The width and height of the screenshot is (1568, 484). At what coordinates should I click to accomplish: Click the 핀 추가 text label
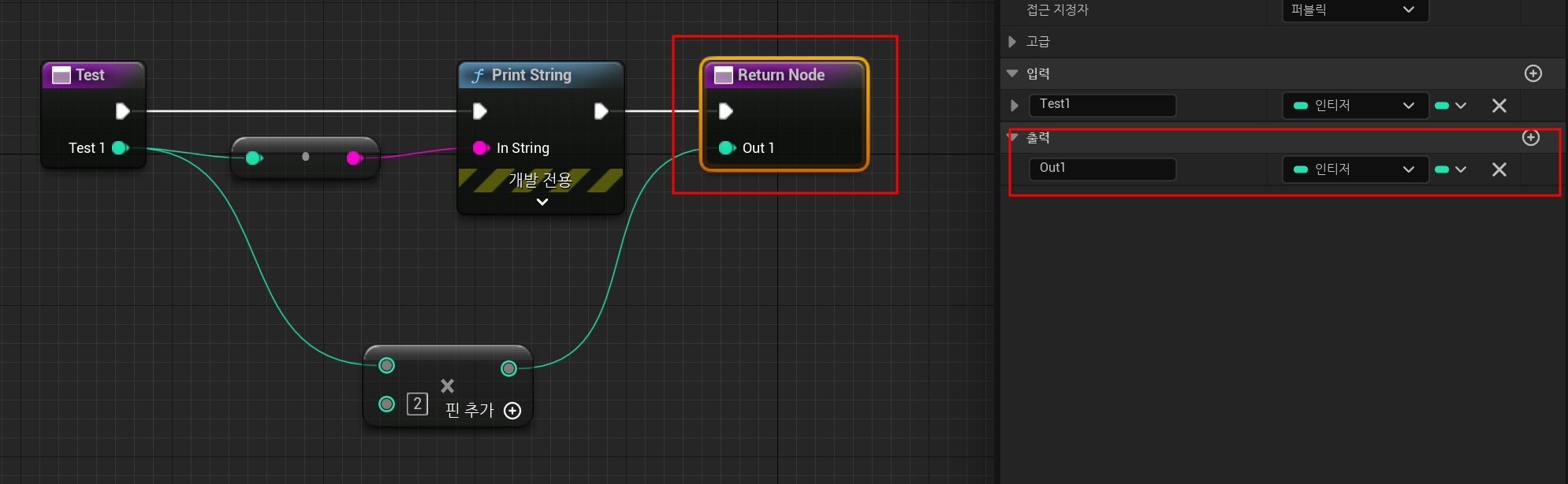pyautogui.click(x=469, y=410)
